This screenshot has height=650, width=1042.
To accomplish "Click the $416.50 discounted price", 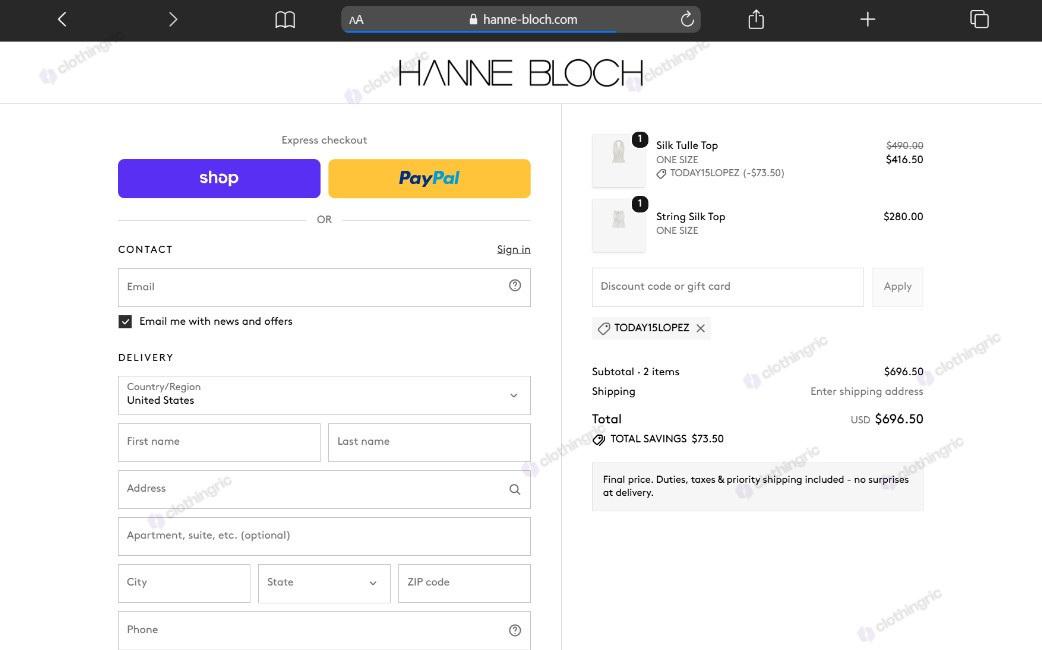I will [x=904, y=160].
